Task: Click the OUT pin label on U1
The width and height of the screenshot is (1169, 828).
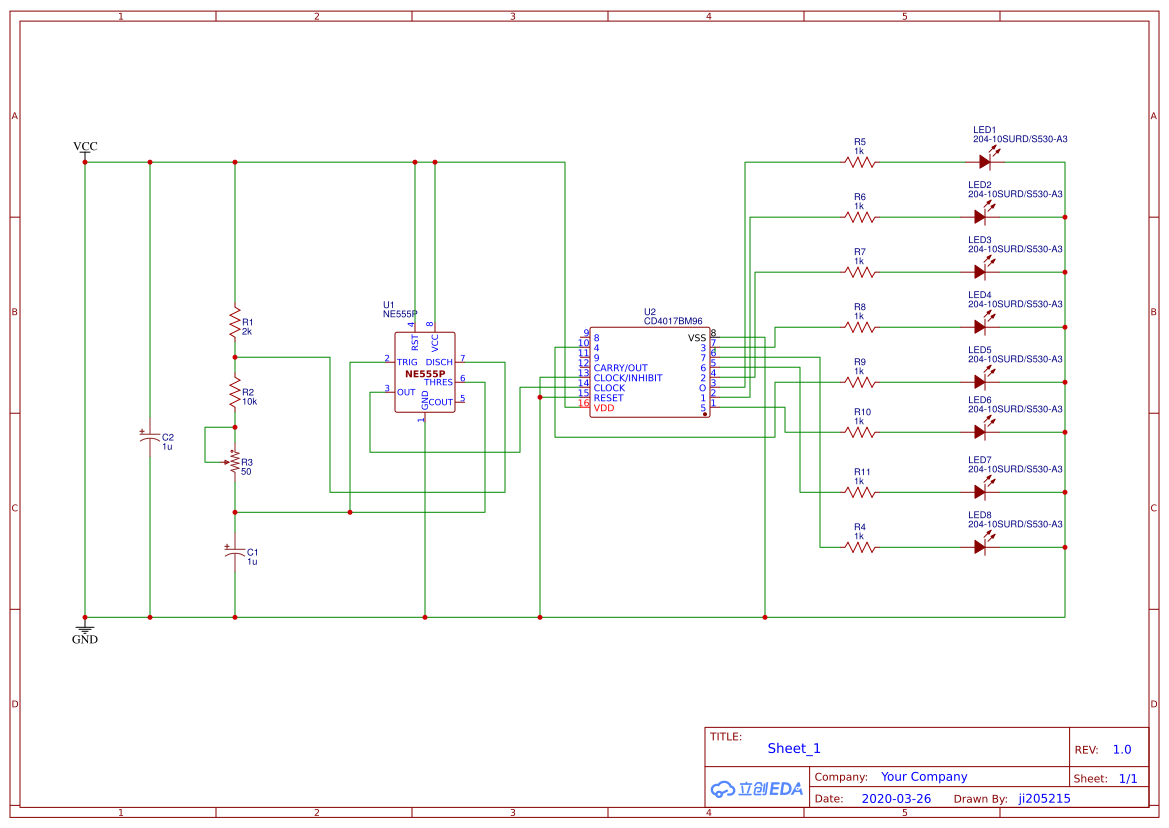Action: [x=406, y=392]
